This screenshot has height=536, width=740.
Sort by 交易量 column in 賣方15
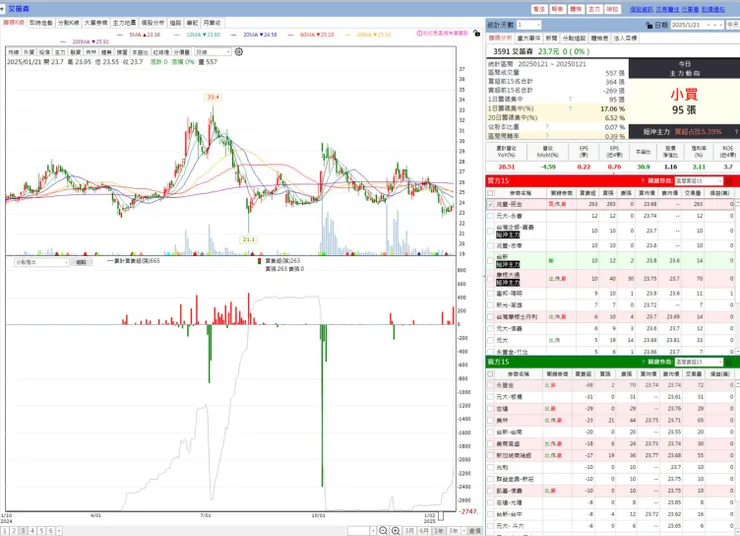click(694, 374)
